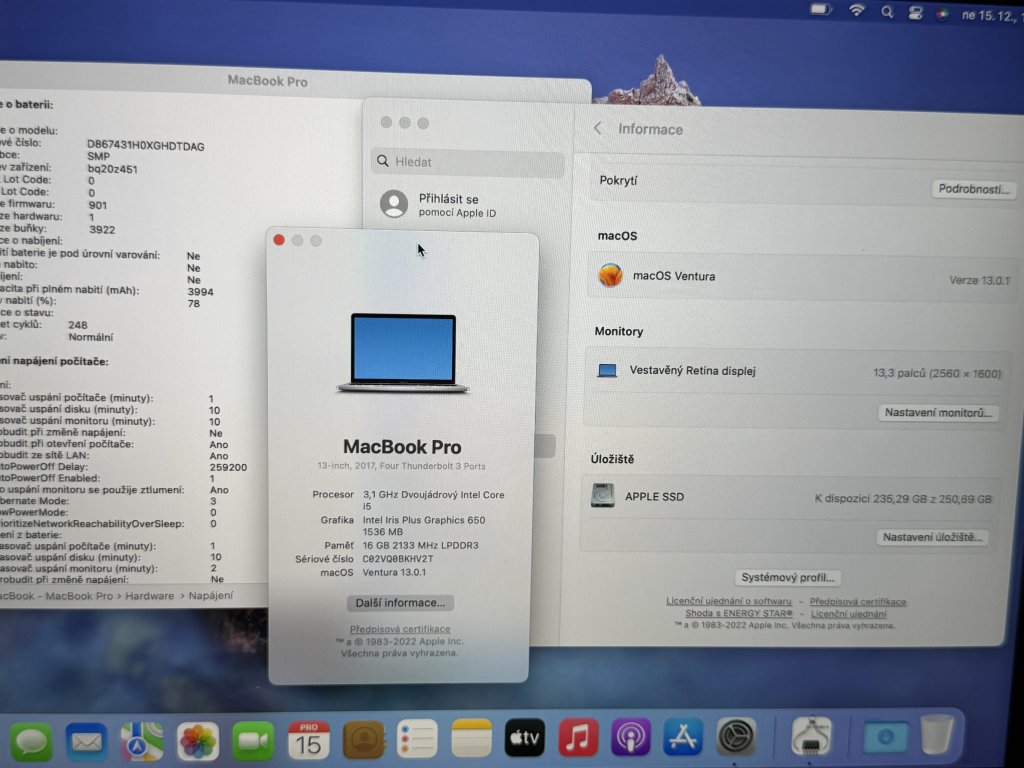Image resolution: width=1024 pixels, height=768 pixels.
Task: Open the Notes app in the Dock
Action: [x=471, y=739]
